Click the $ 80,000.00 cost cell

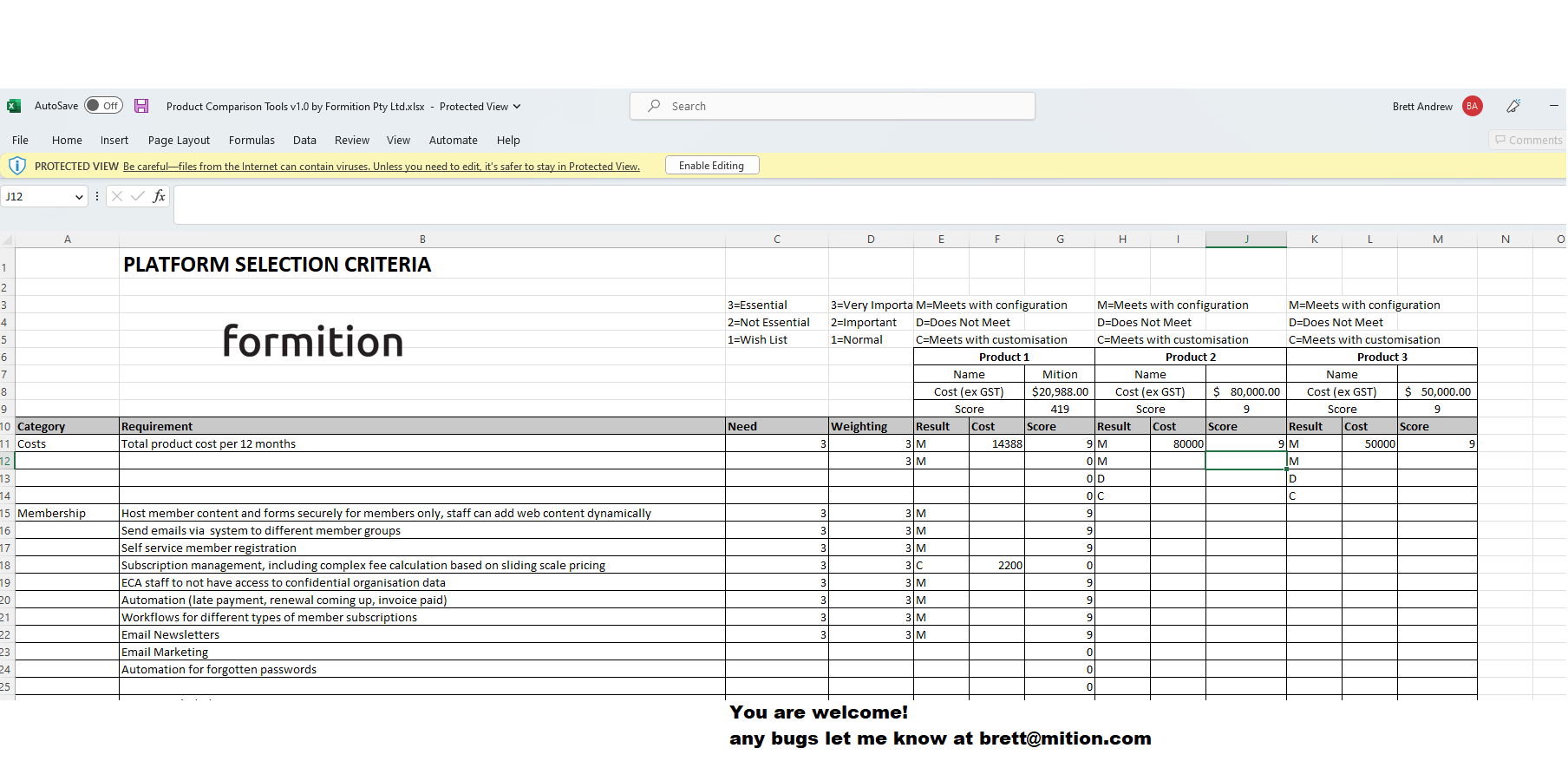[x=1246, y=391]
